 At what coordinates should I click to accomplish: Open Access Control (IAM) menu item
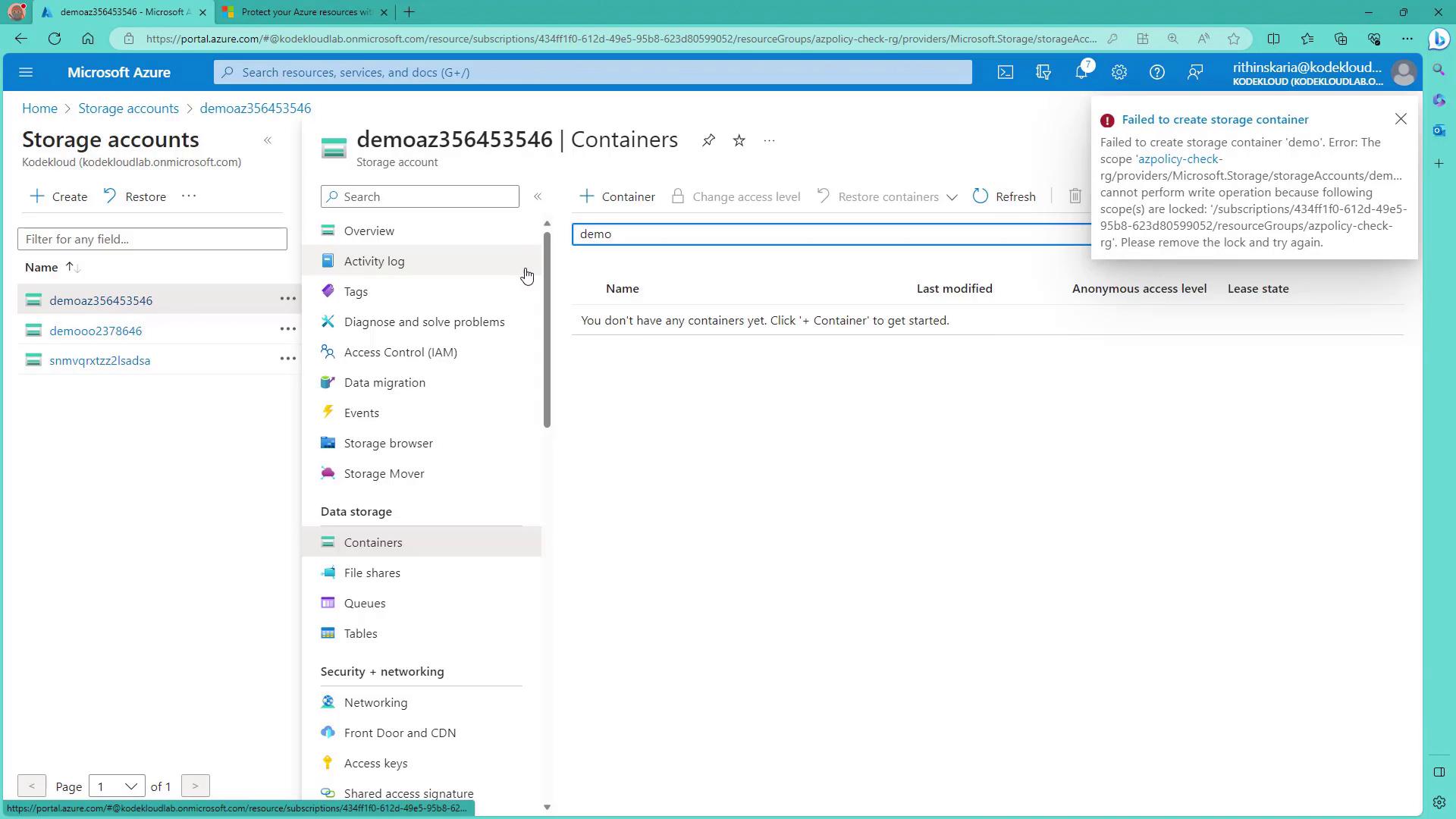pyautogui.click(x=400, y=352)
